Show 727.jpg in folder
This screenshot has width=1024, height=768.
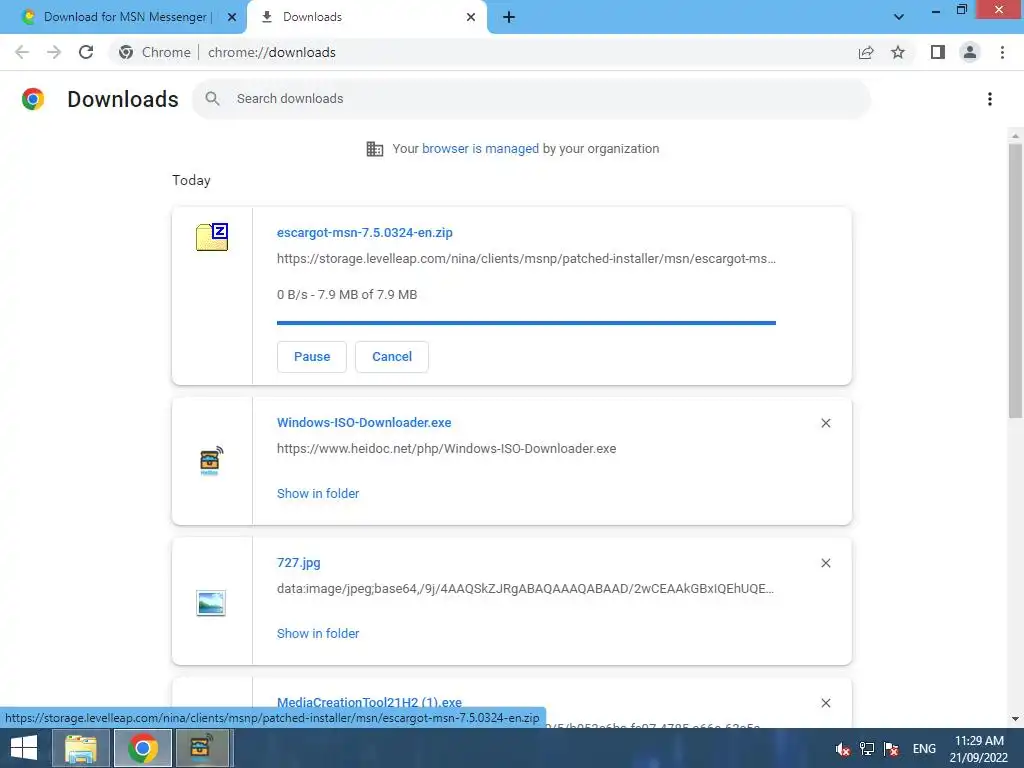pyautogui.click(x=318, y=633)
